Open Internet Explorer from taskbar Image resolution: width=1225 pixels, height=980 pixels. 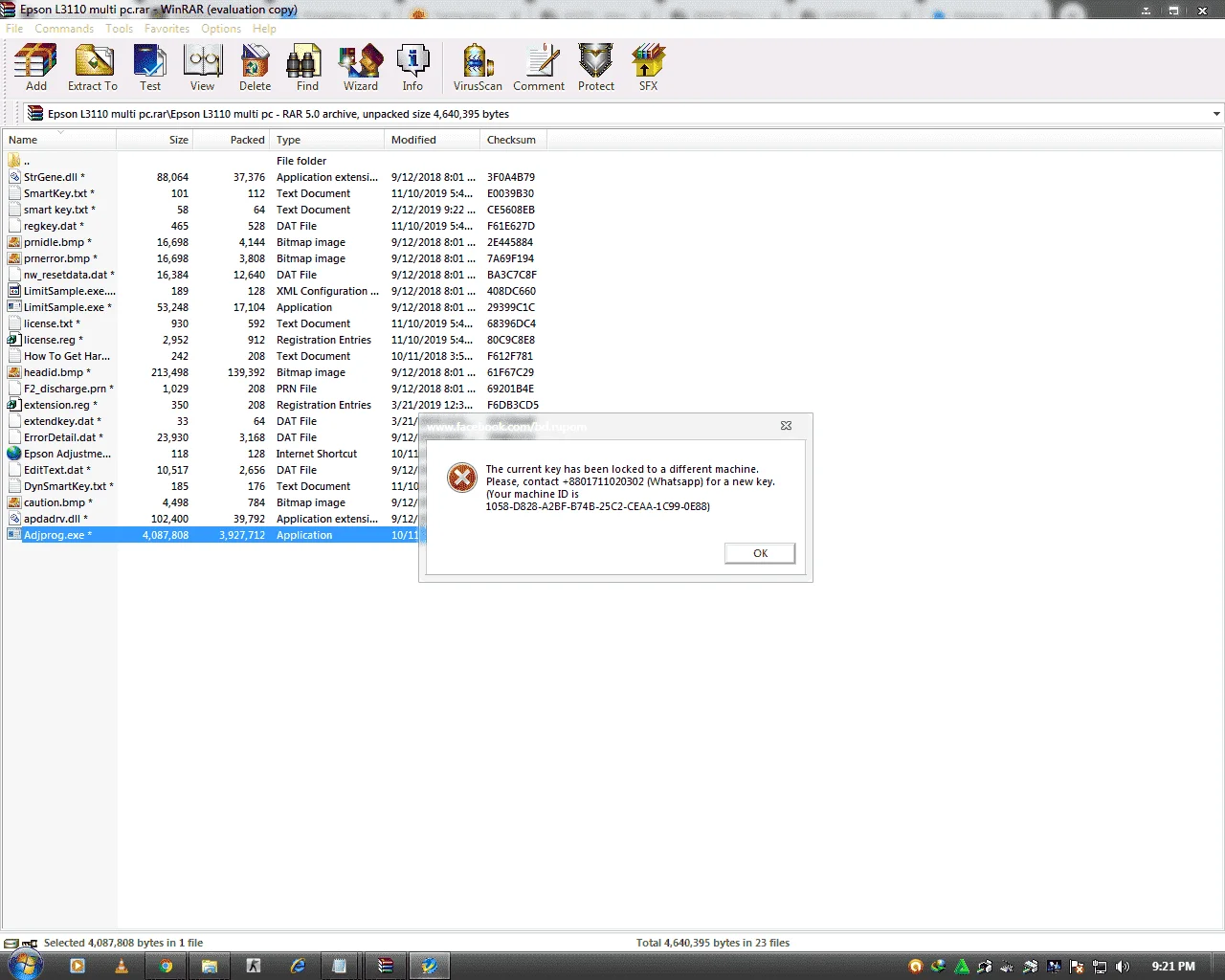298,967
